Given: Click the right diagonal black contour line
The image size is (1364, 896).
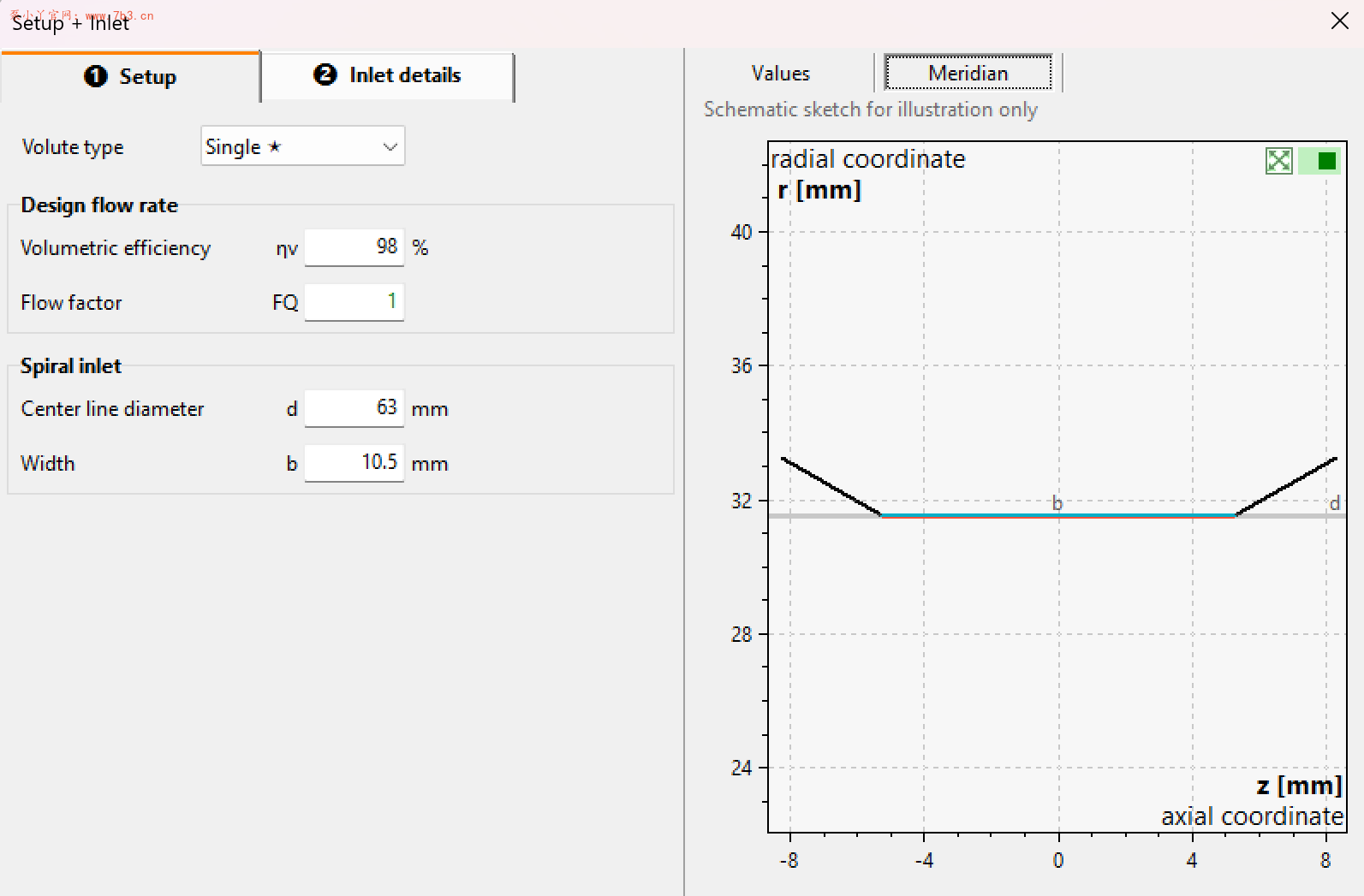Looking at the screenshot, I should tap(1286, 487).
